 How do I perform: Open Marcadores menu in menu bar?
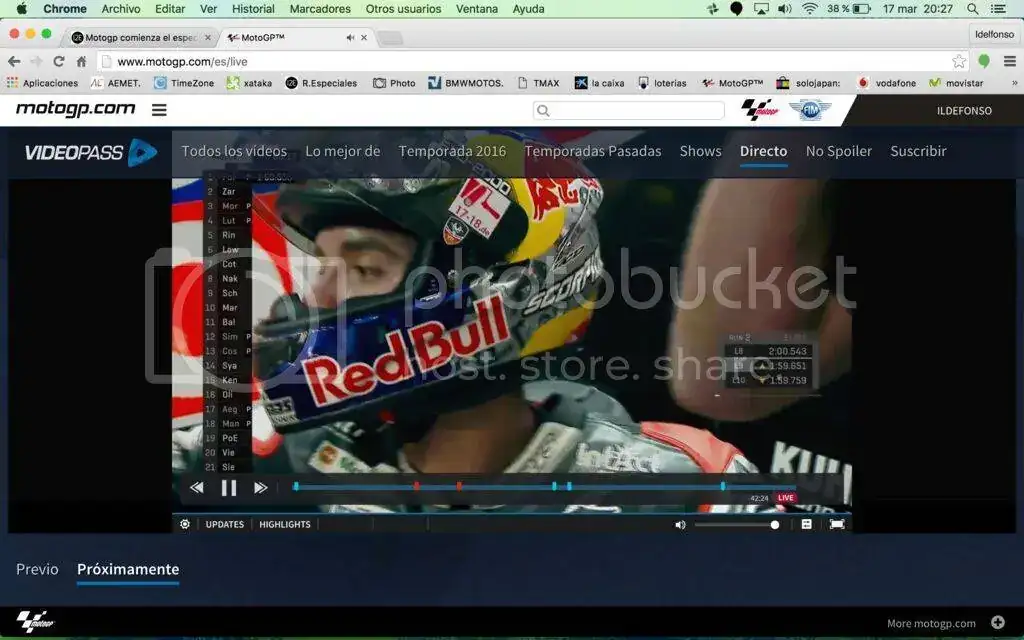point(320,8)
